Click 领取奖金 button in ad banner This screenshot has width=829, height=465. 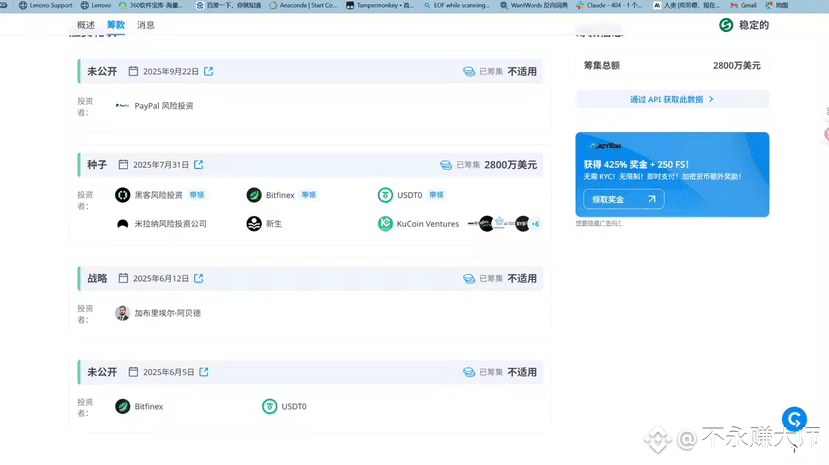point(624,199)
